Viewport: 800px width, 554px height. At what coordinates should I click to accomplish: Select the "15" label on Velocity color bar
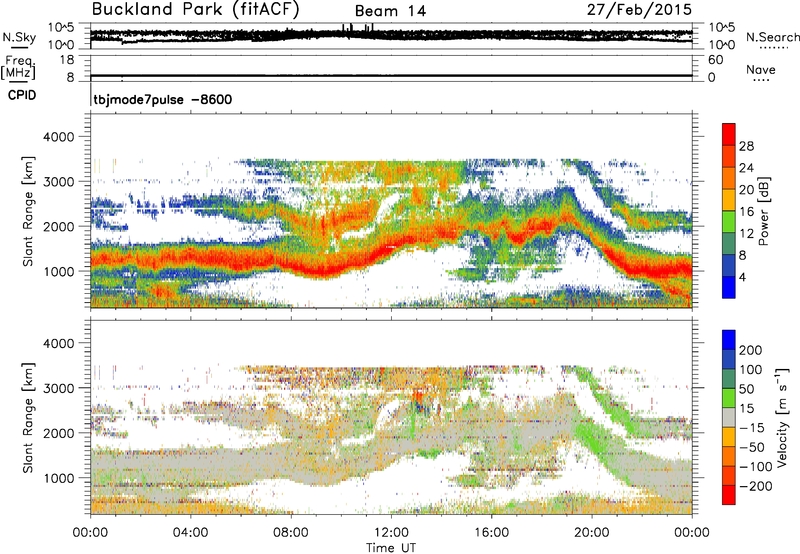pos(746,408)
